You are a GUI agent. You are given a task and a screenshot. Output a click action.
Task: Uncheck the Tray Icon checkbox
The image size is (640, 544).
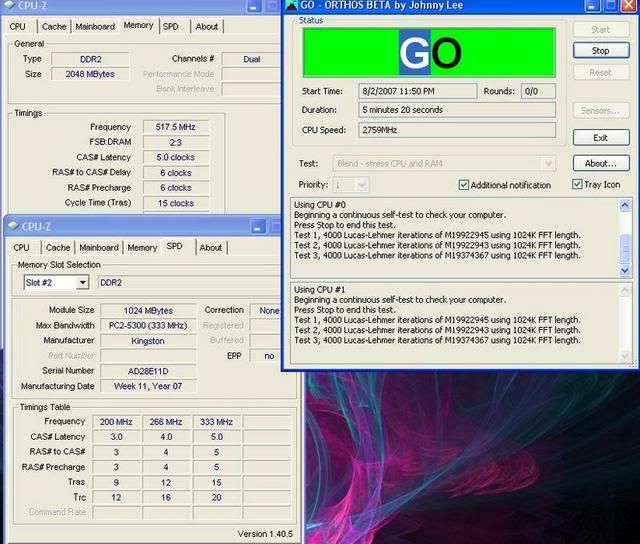[x=577, y=185]
